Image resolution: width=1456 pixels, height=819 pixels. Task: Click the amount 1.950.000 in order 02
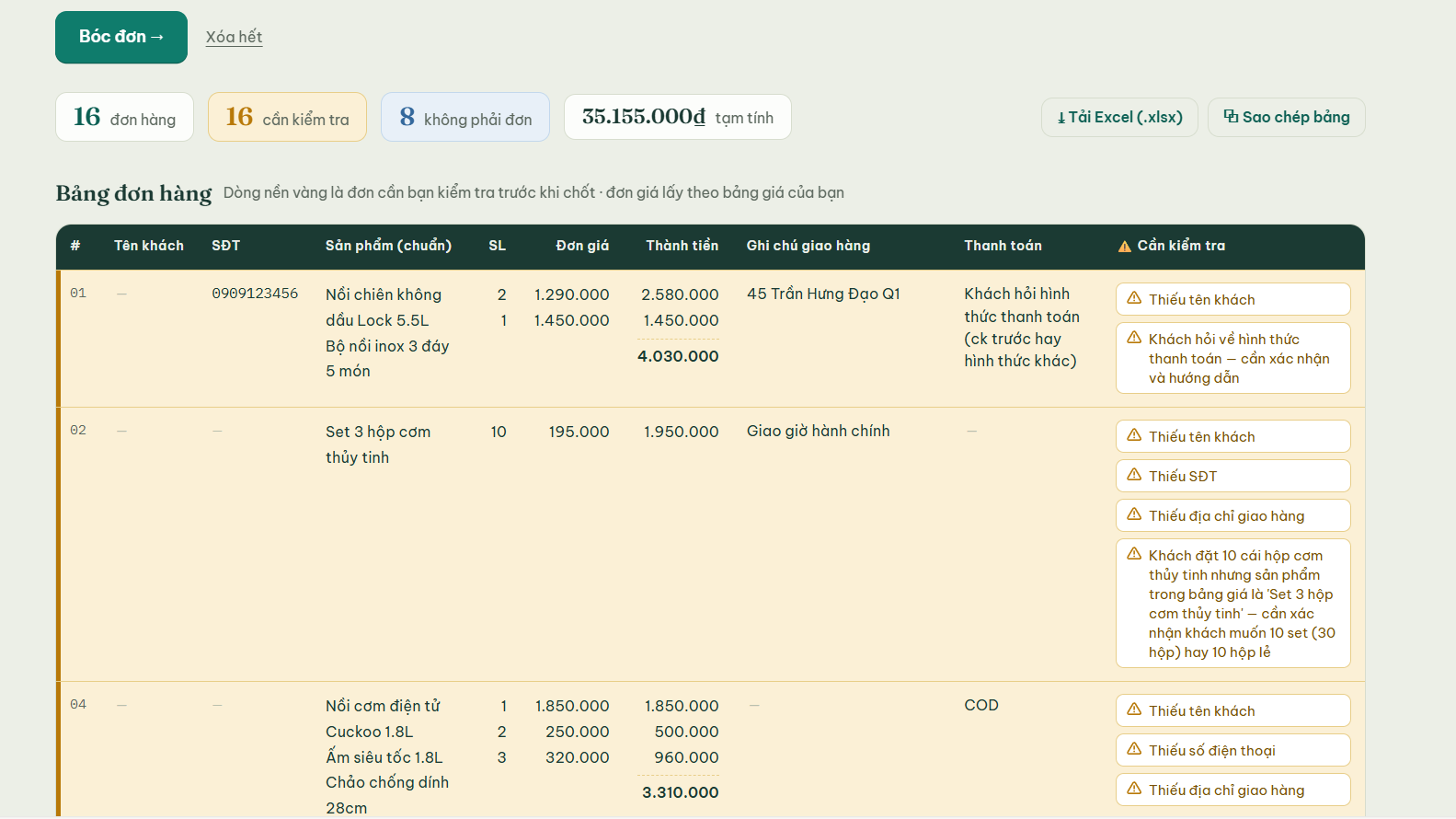681,432
